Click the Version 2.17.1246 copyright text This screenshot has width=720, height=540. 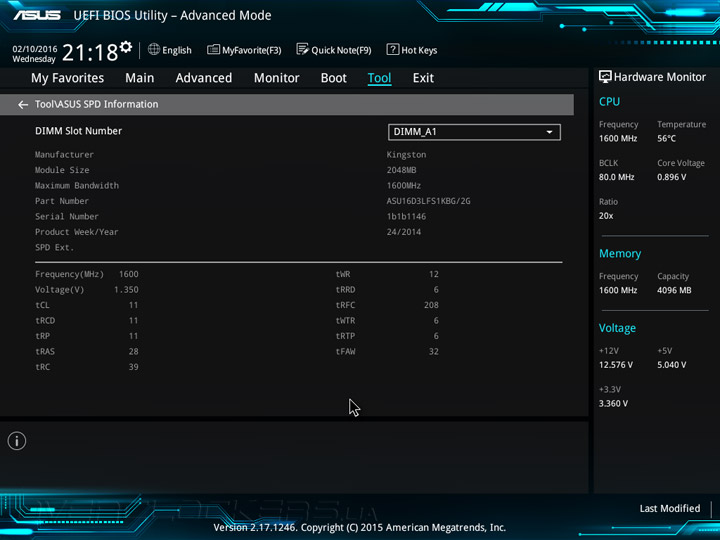pyautogui.click(x=360, y=527)
